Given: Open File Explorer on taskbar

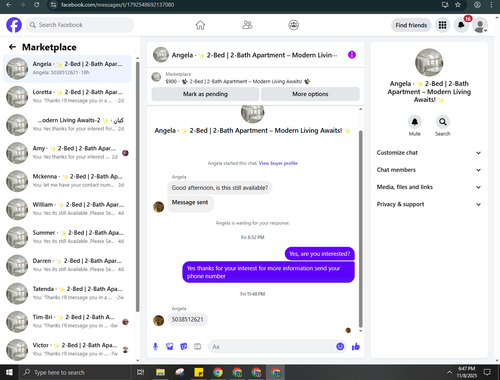Looking at the screenshot, I should pos(160,372).
